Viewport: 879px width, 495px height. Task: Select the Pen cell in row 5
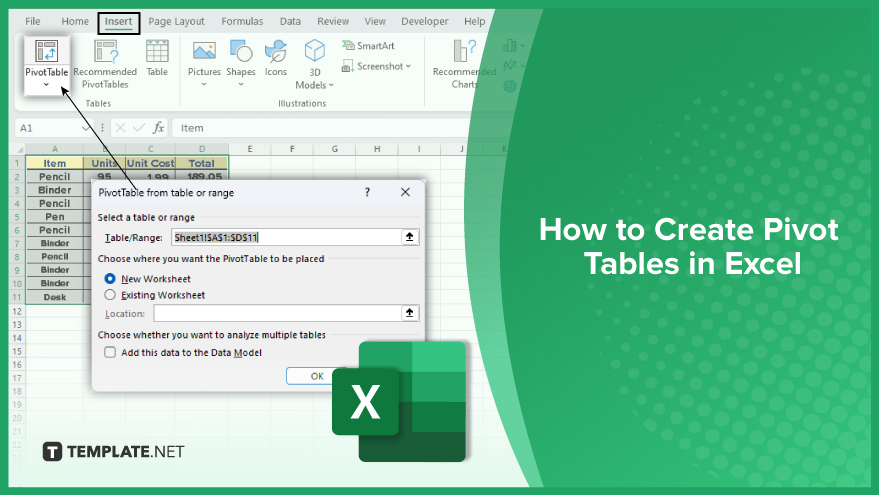[54, 216]
